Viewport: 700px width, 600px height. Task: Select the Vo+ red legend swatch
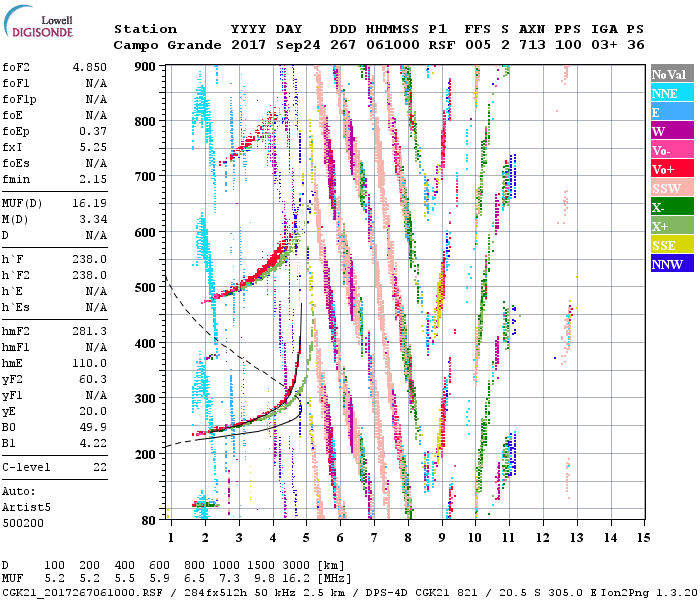point(672,169)
